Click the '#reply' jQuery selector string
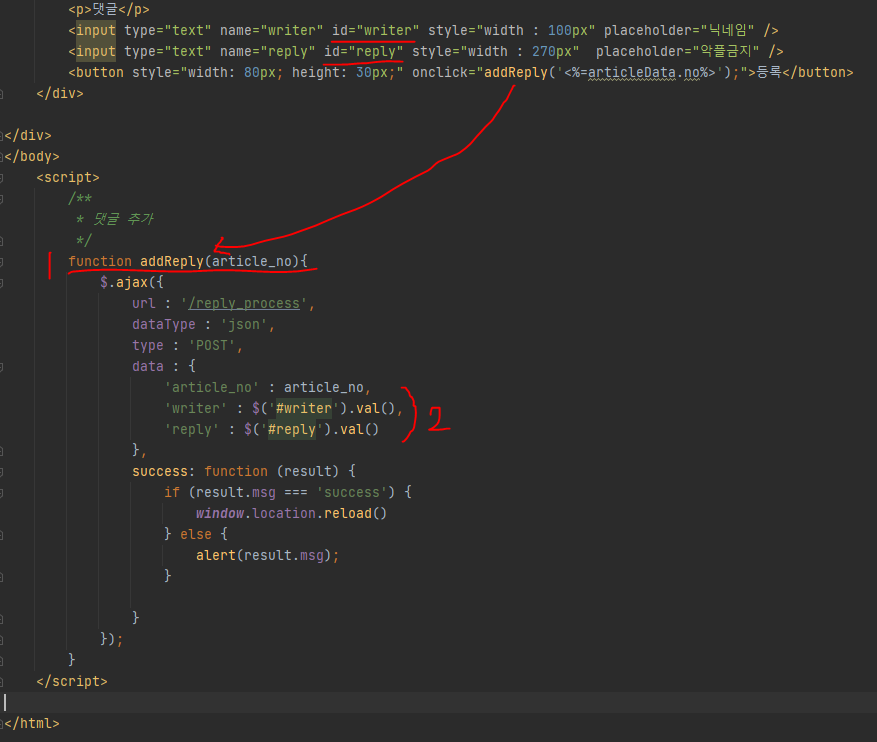The image size is (877, 742). (x=291, y=429)
